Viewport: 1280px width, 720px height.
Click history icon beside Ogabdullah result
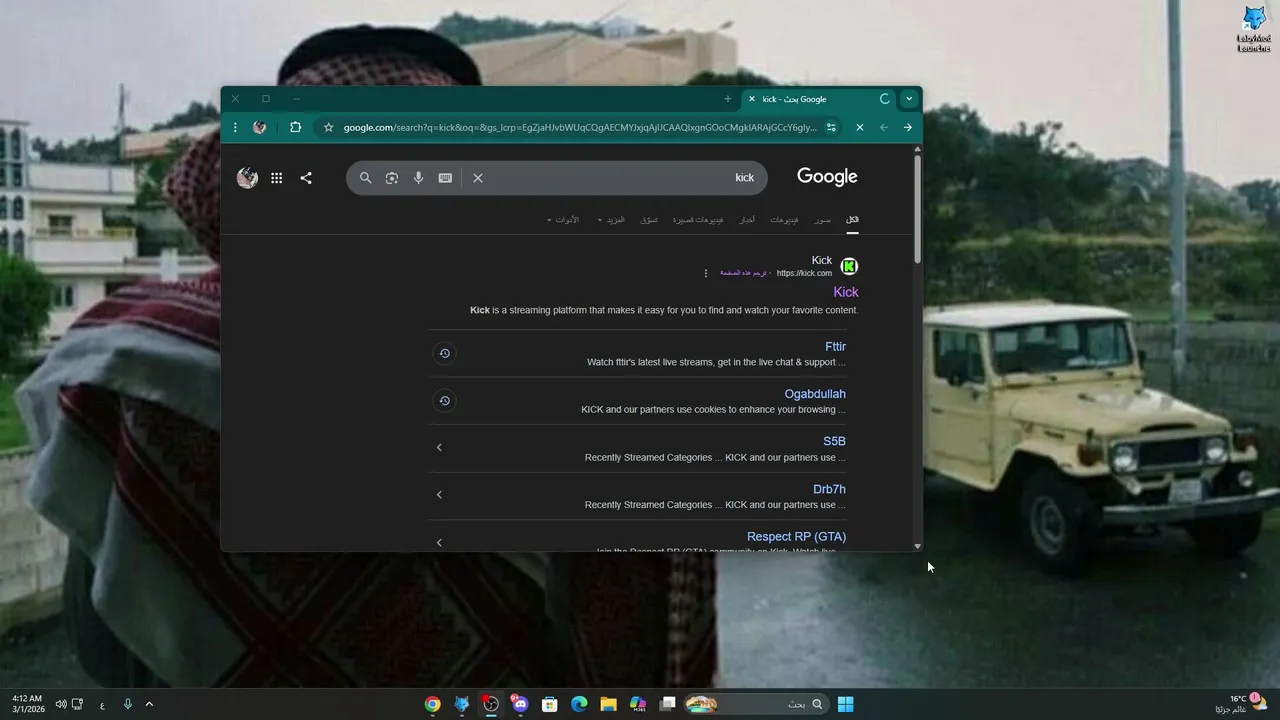click(x=445, y=401)
